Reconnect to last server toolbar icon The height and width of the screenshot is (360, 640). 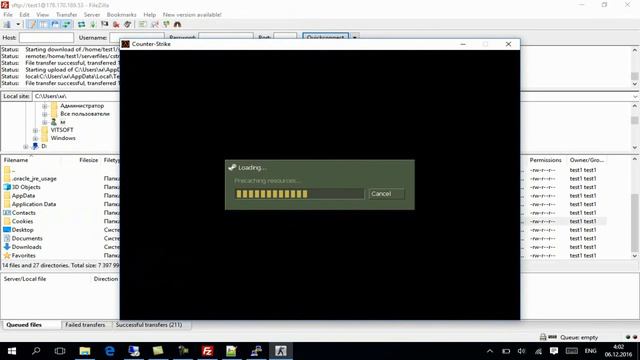pos(127,24)
